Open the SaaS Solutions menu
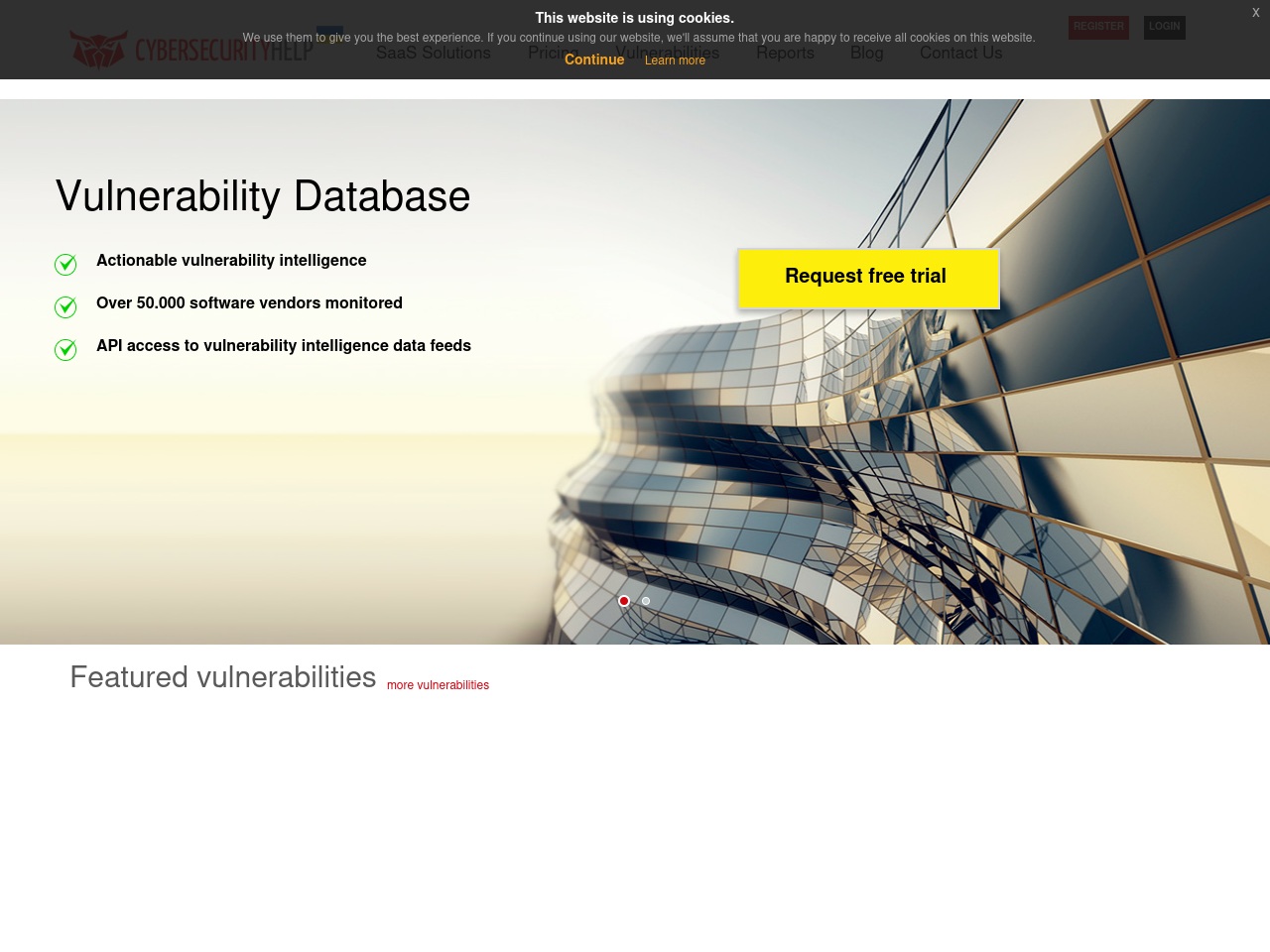 coord(434,53)
